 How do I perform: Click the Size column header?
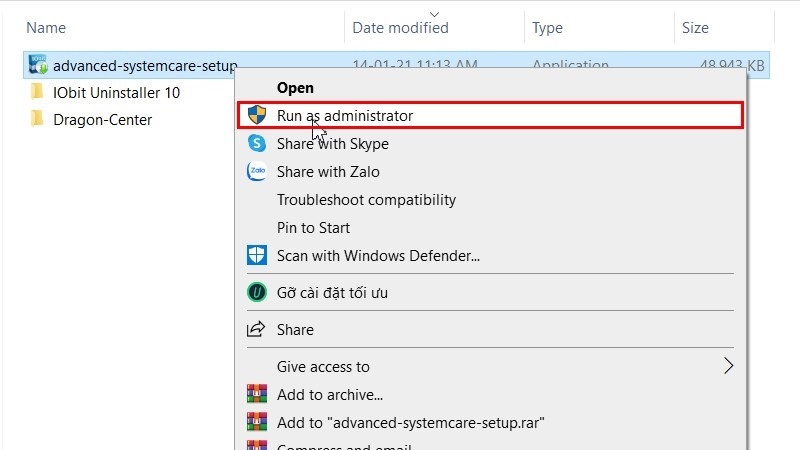[x=695, y=28]
